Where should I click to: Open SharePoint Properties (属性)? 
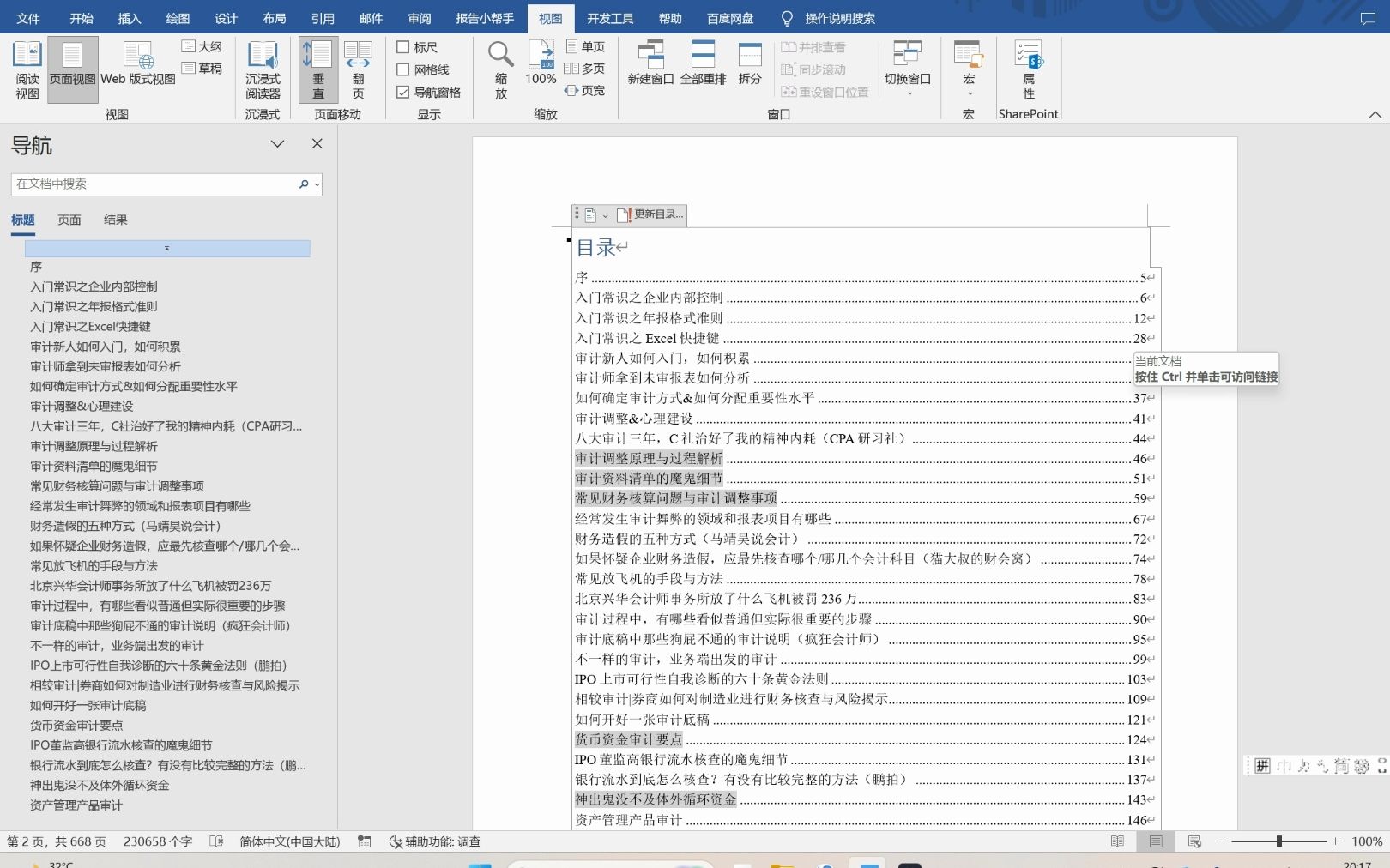click(x=1028, y=70)
